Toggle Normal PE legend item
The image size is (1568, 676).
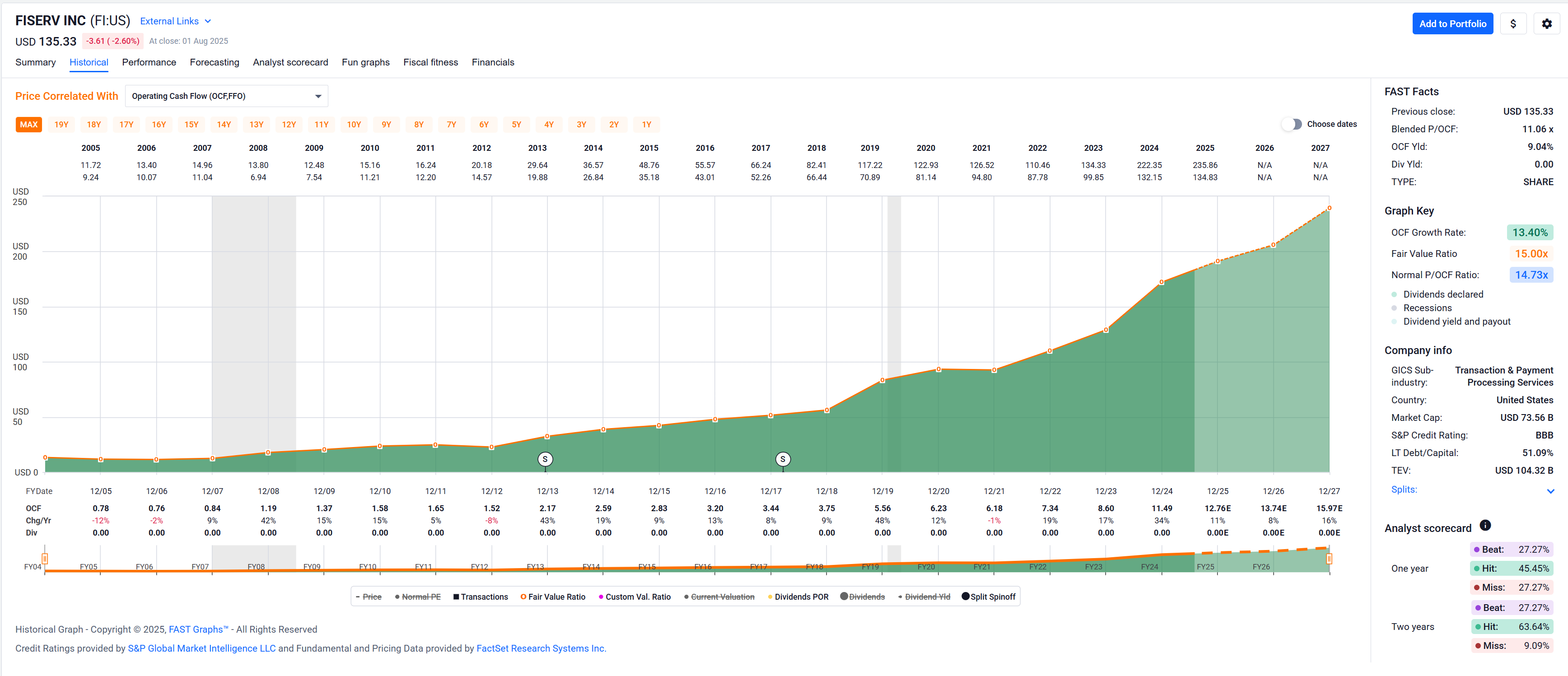(418, 597)
